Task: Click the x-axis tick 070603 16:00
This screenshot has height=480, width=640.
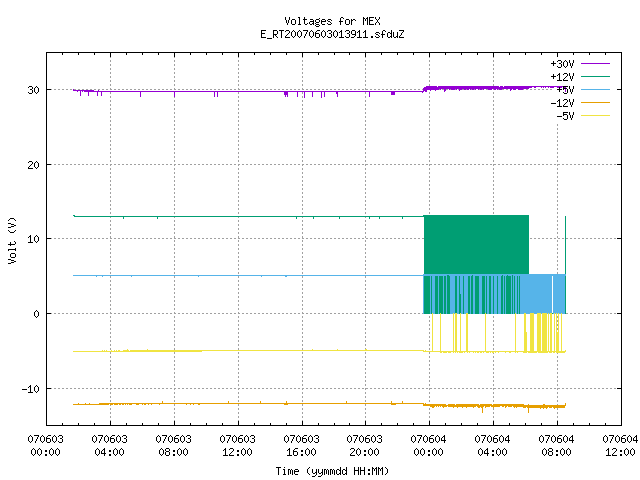Action: [x=301, y=446]
